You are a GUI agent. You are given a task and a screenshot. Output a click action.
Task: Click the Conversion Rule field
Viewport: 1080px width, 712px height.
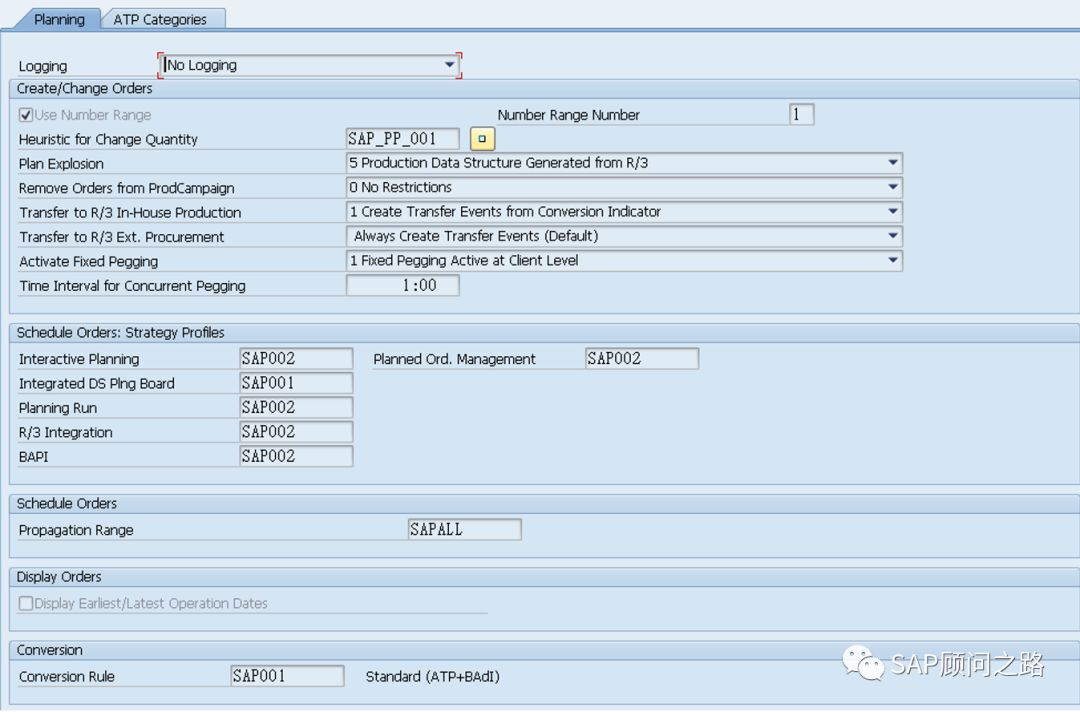tap(287, 676)
